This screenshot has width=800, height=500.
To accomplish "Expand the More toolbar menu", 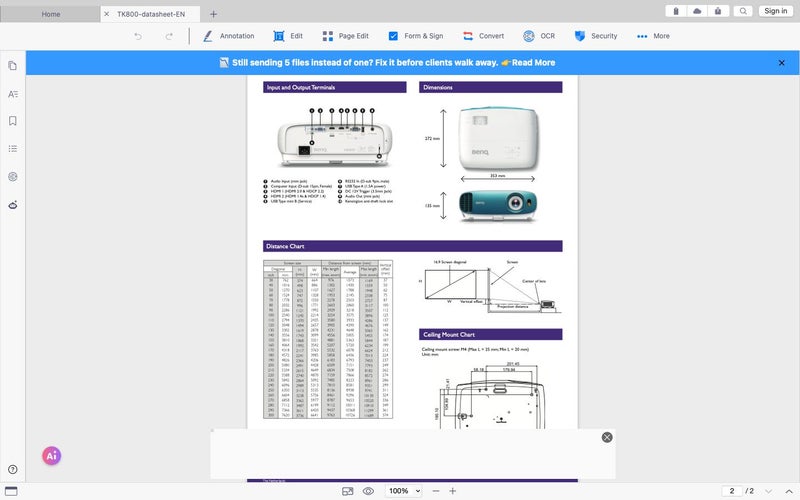I will coord(653,36).
